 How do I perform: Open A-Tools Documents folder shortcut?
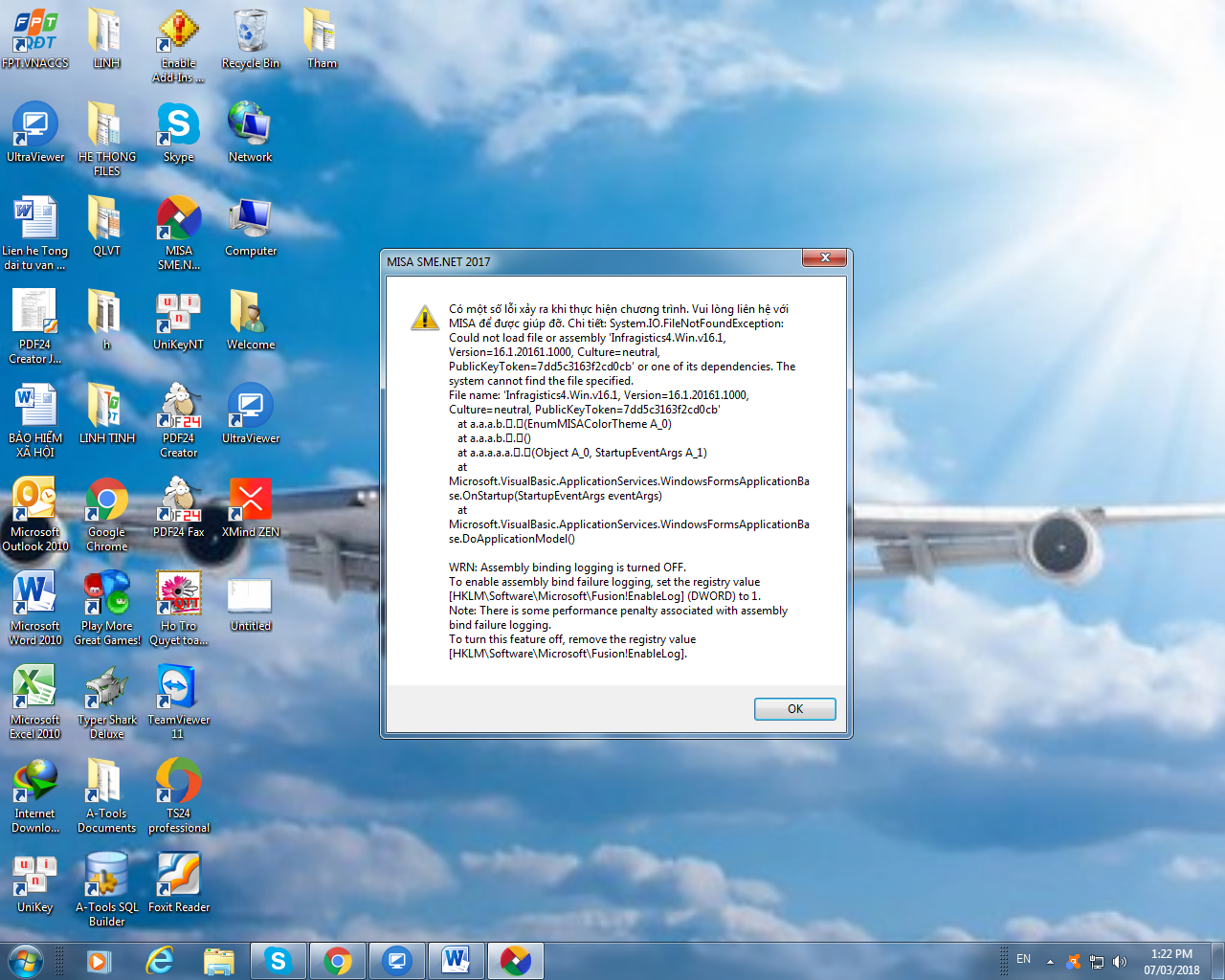pyautogui.click(x=106, y=795)
